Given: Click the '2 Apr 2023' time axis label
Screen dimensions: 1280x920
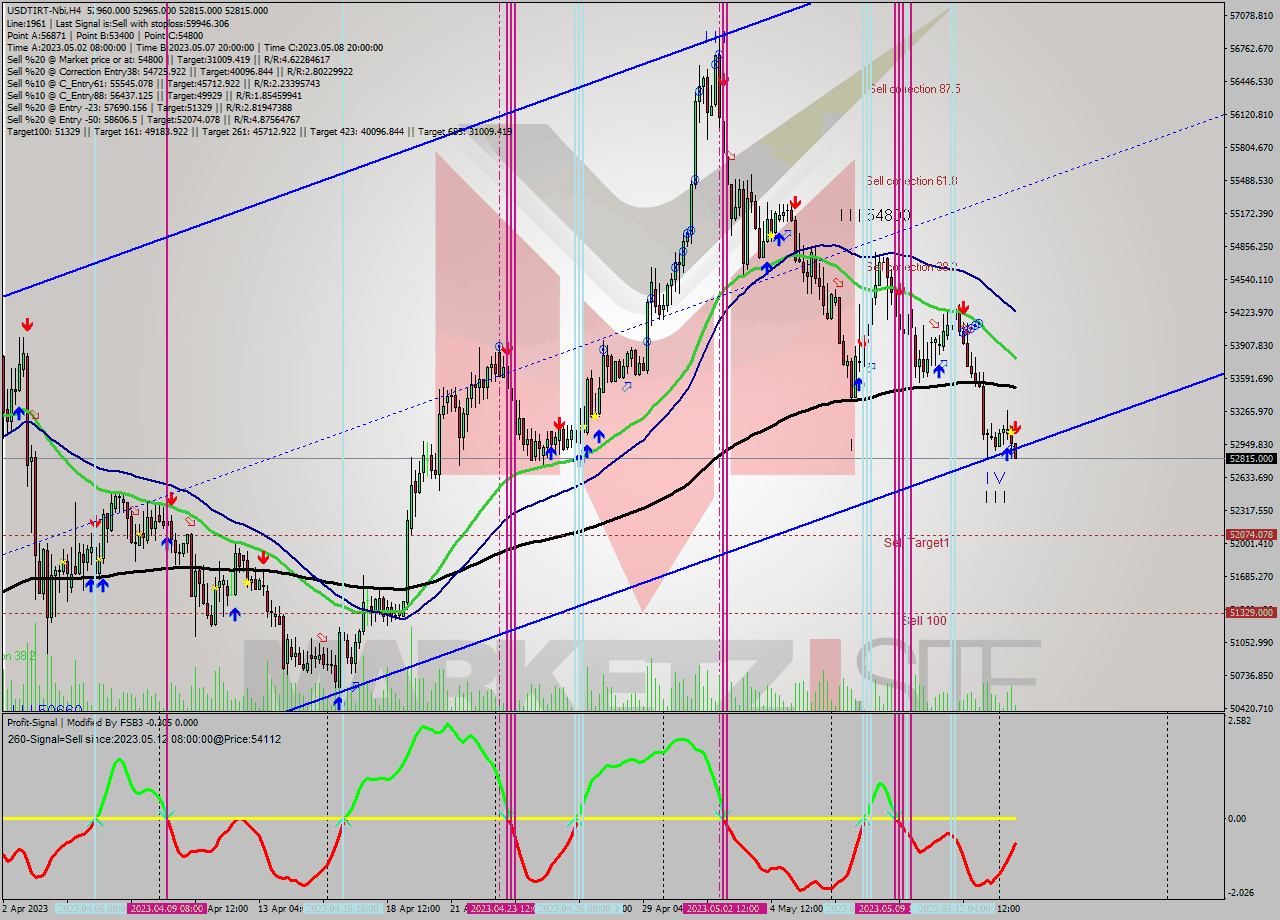Looking at the screenshot, I should (24, 909).
